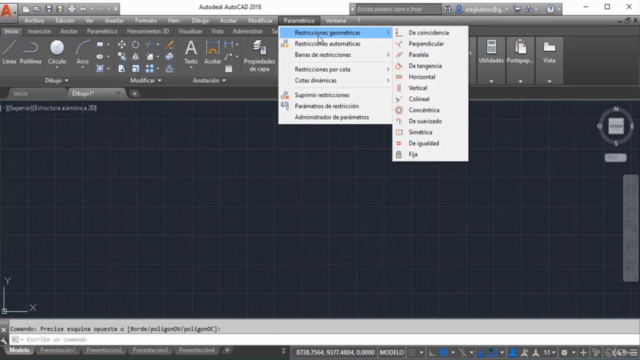Image resolution: width=640 pixels, height=360 pixels.
Task: Open Propiedades de capa
Action: (259, 56)
